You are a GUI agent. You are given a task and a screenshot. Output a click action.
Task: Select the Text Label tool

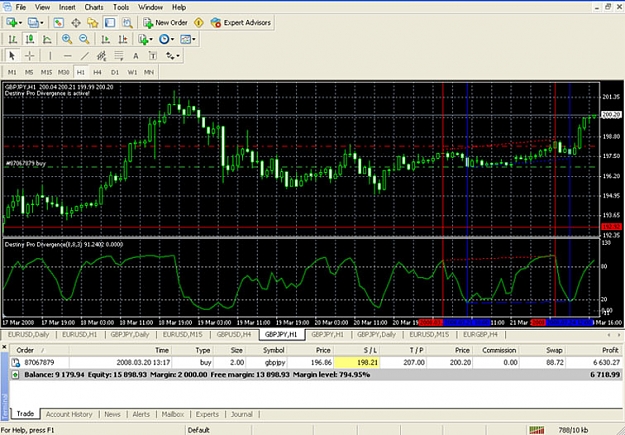(153, 56)
